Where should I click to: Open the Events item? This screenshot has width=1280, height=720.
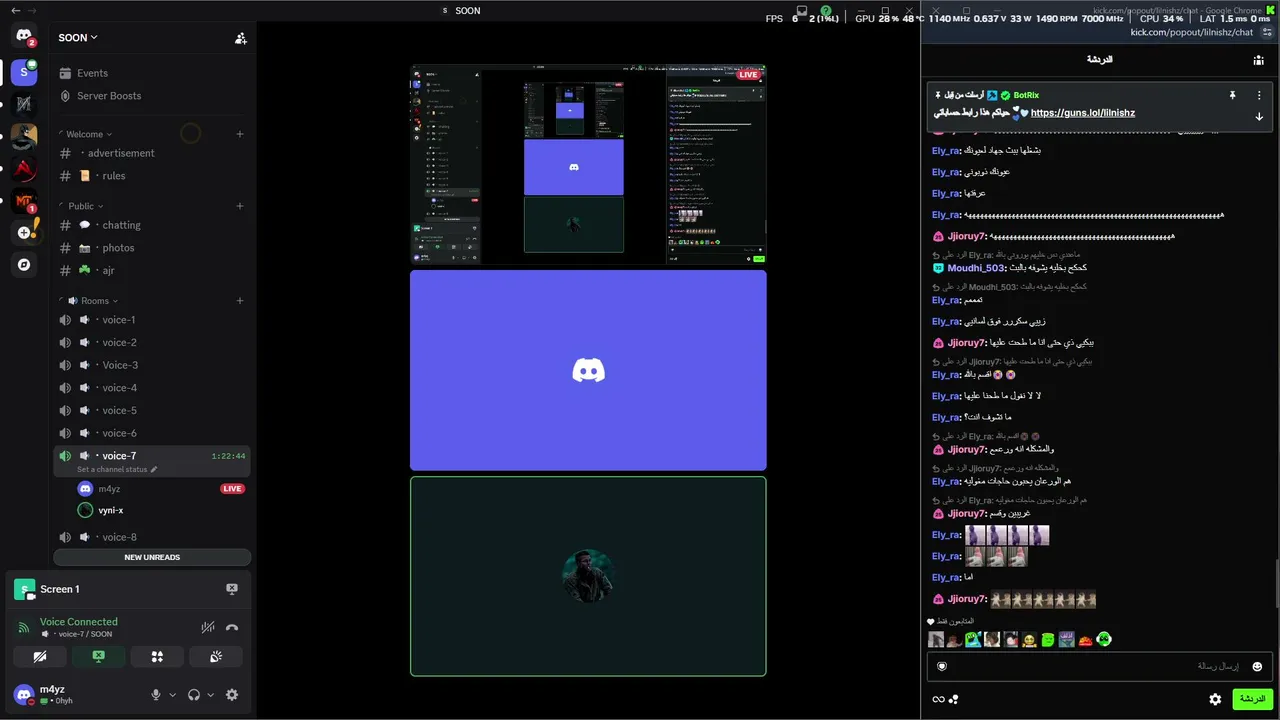[x=152, y=73]
